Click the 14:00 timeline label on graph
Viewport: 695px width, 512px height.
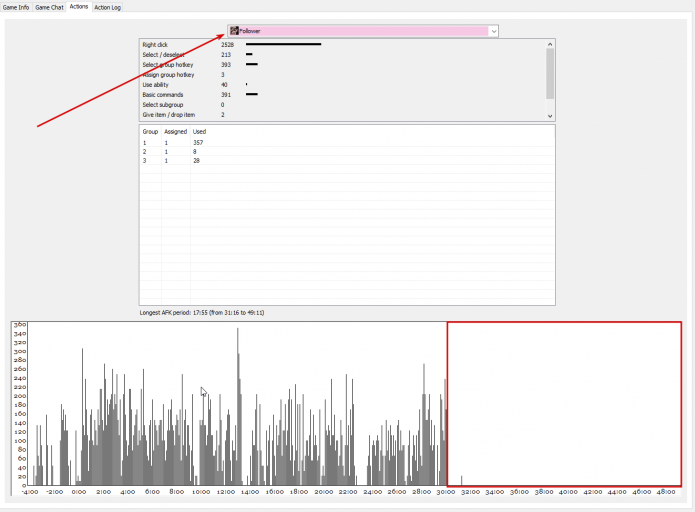pos(250,492)
